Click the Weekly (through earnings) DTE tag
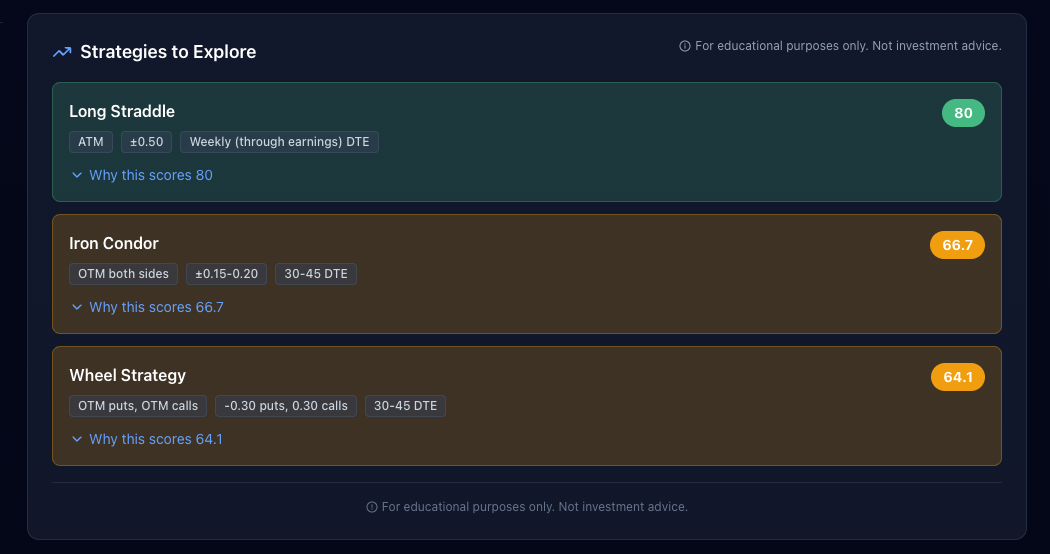This screenshot has width=1050, height=554. click(x=279, y=142)
